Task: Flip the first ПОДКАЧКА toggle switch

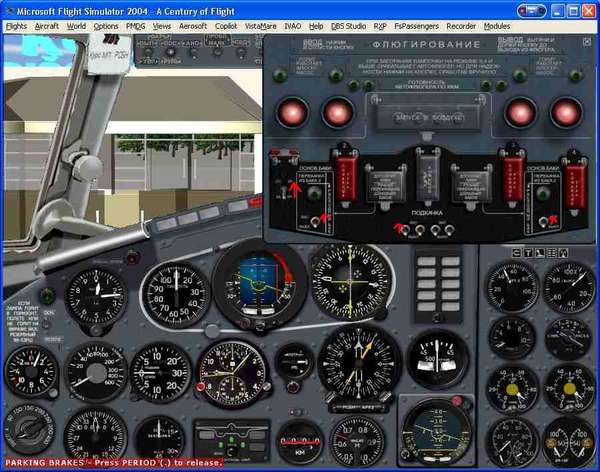Action: click(406, 230)
